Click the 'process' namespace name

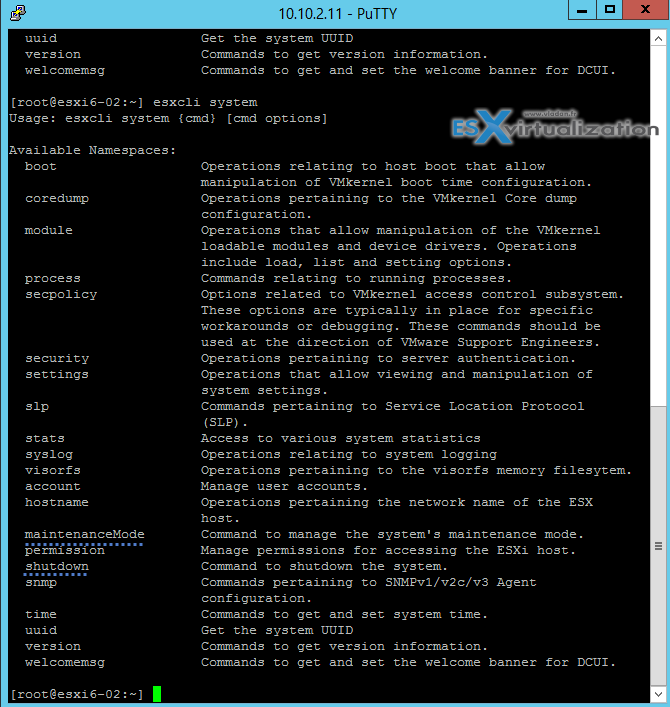[x=53, y=278]
